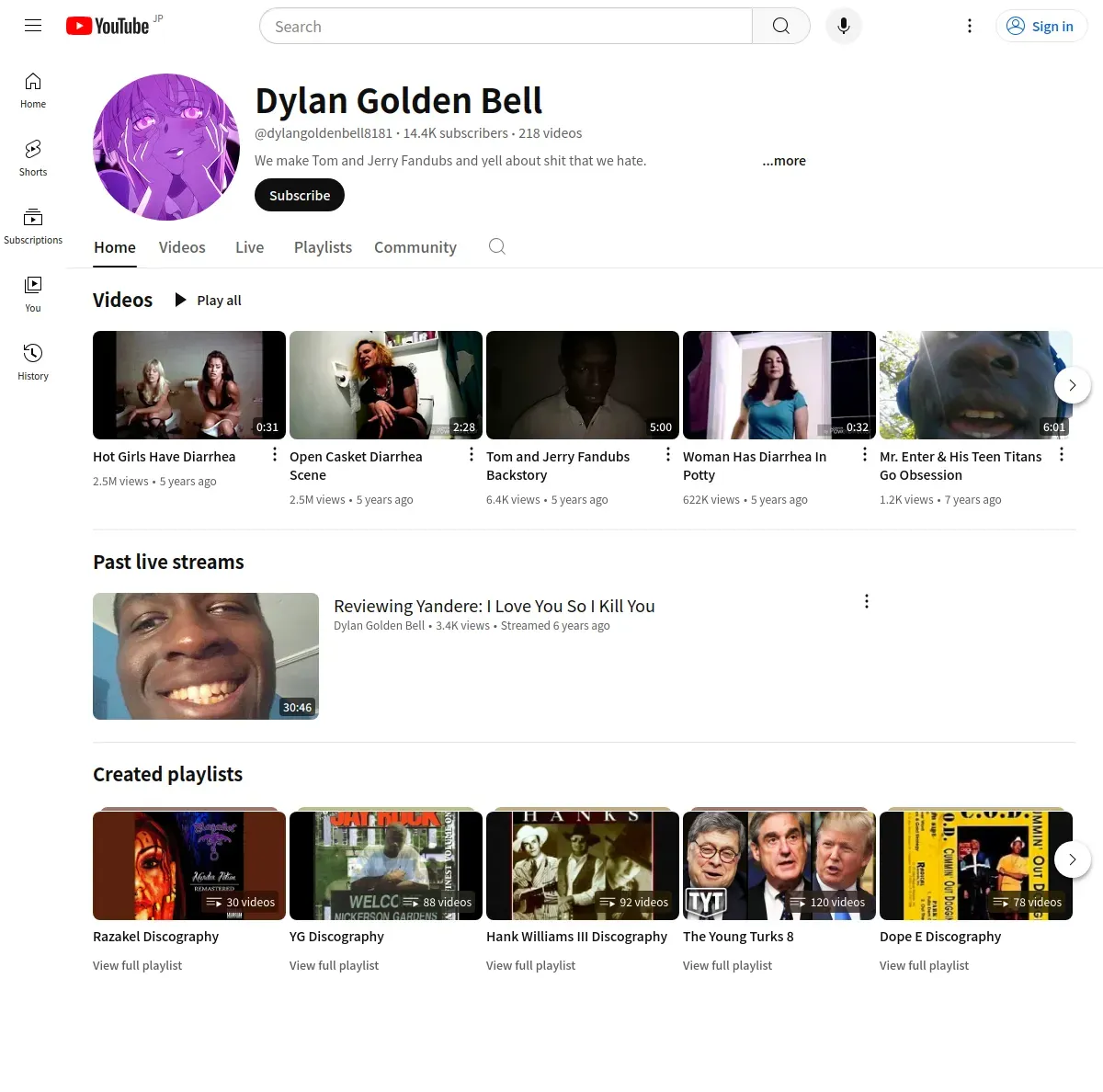Open the Razakel Discography playlist thumbnail
This screenshot has height=1092, width=1103.
point(189,865)
